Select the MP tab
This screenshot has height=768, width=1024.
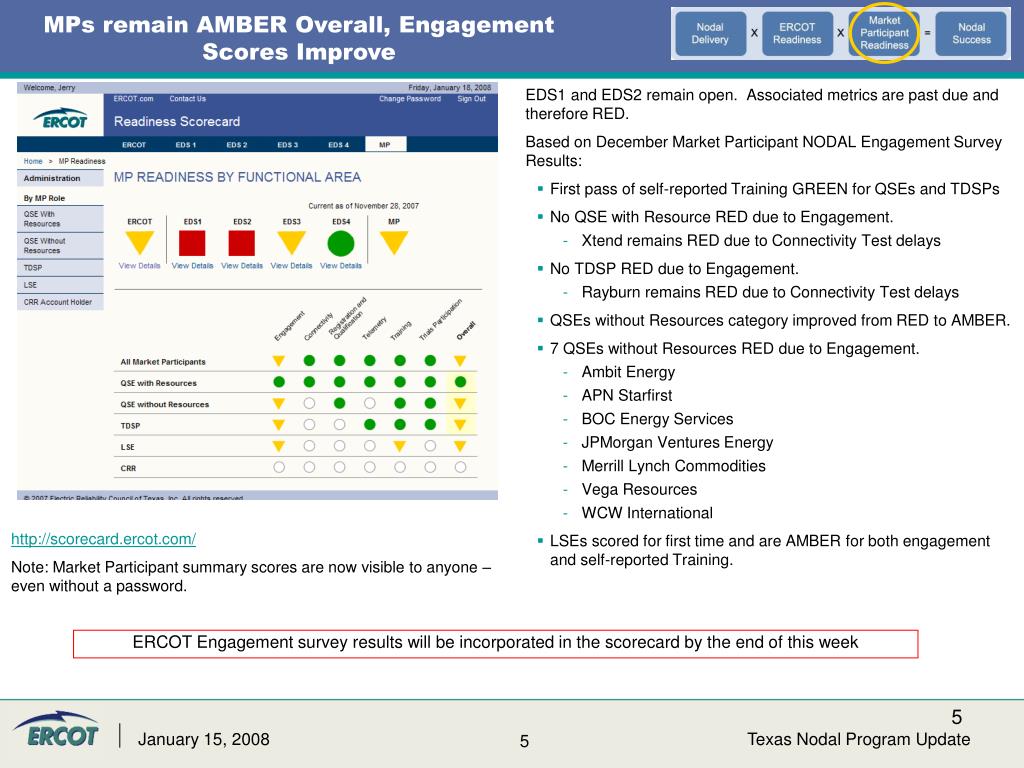pos(385,144)
